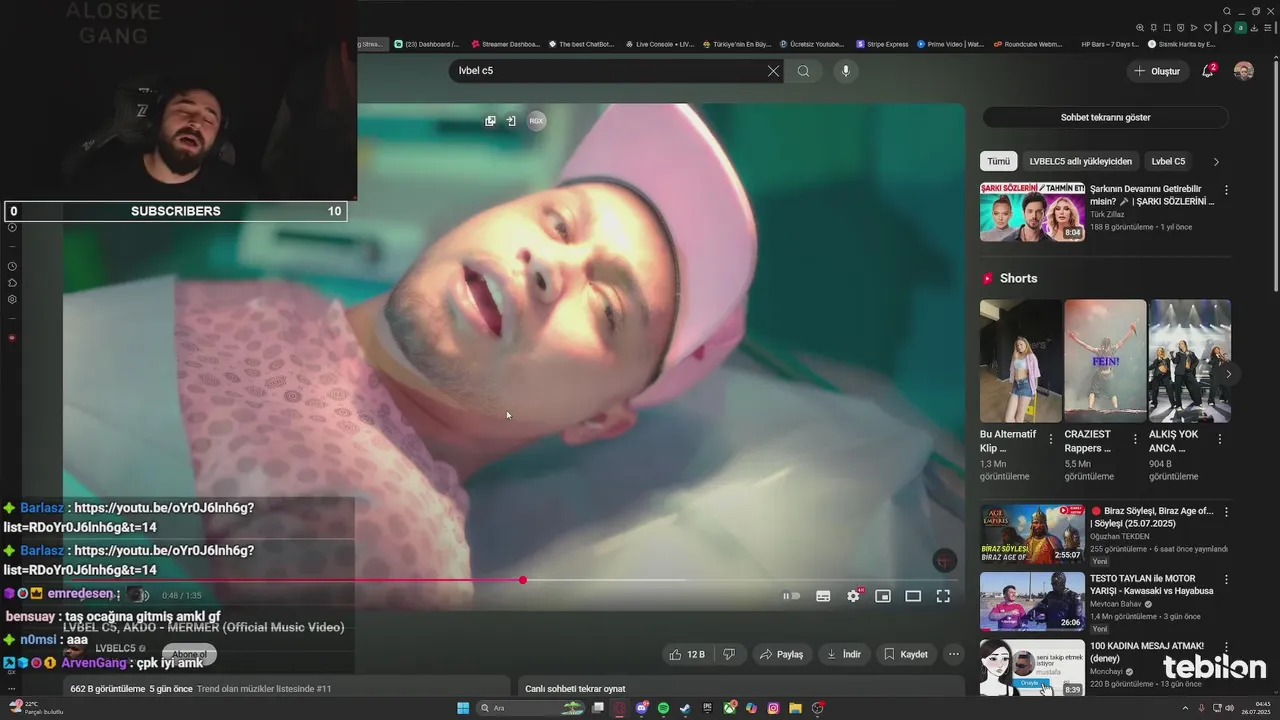
Task: Click the Windows taskbar search box 'Ara'
Action: (x=533, y=708)
